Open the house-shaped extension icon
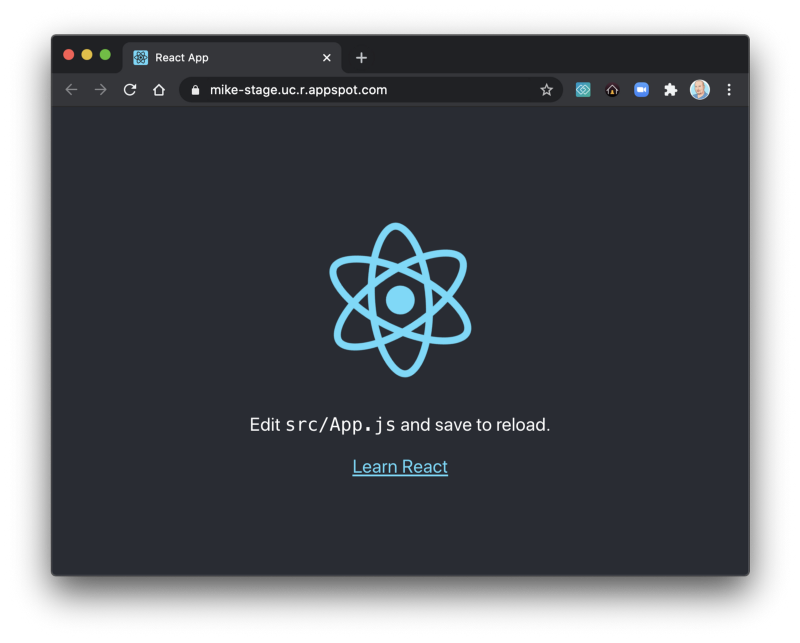 tap(612, 90)
